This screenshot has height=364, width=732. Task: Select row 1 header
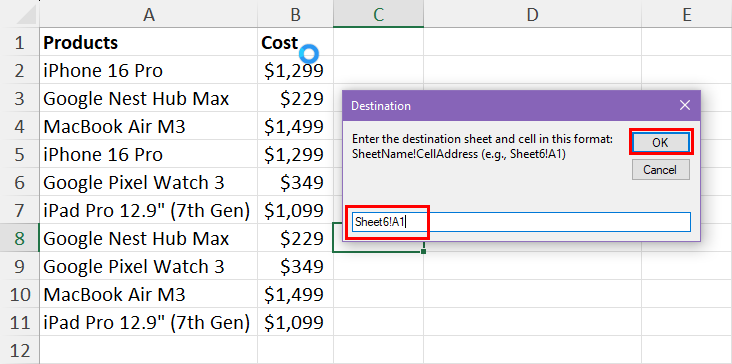pyautogui.click(x=20, y=42)
